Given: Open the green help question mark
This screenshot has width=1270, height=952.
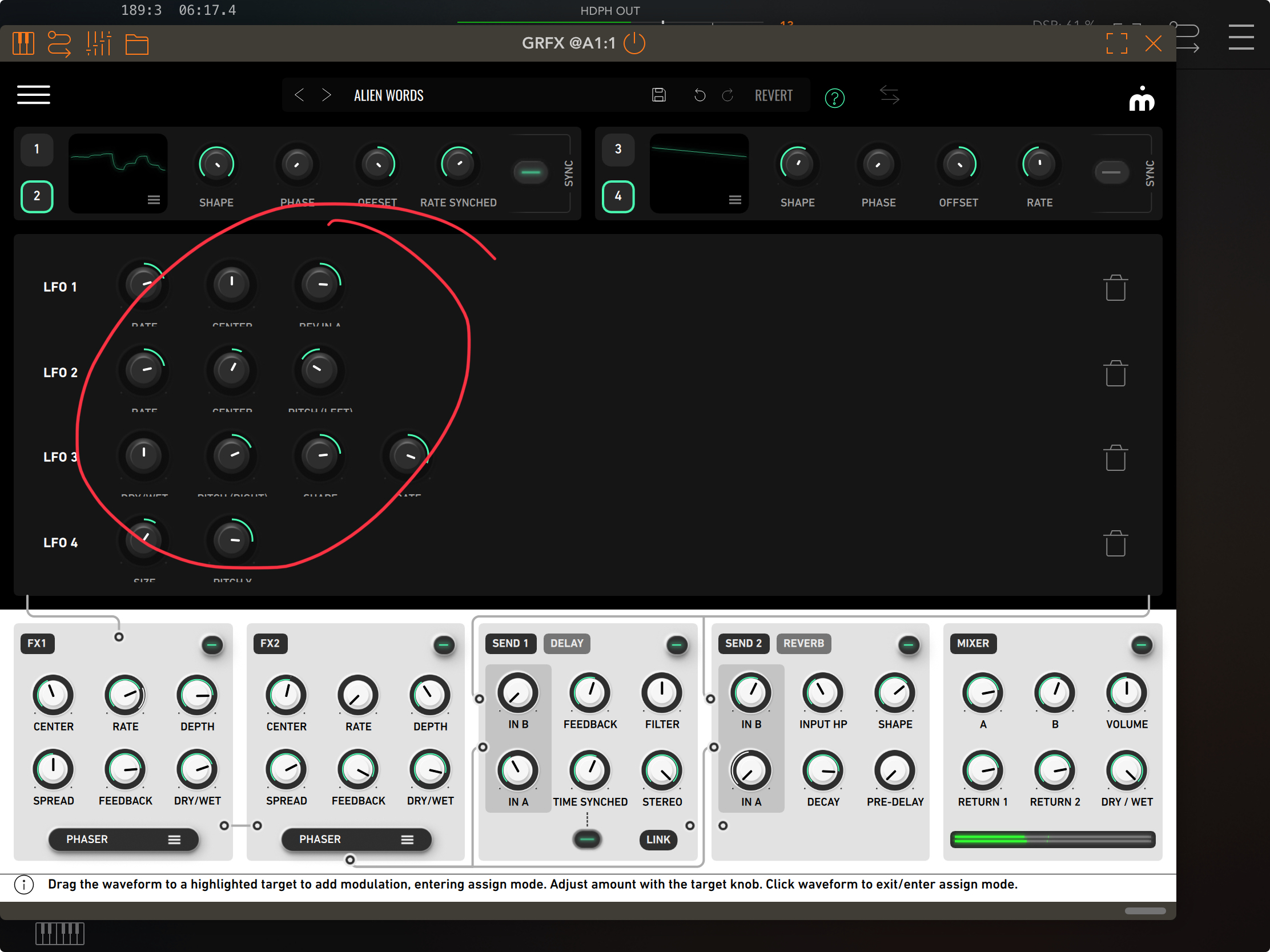Looking at the screenshot, I should pyautogui.click(x=834, y=98).
